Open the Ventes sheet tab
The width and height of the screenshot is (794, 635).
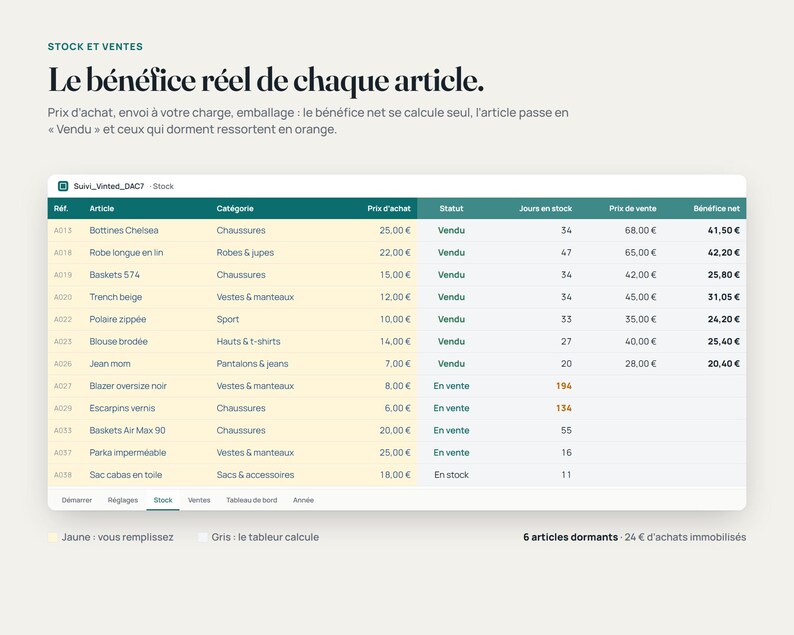pos(199,500)
